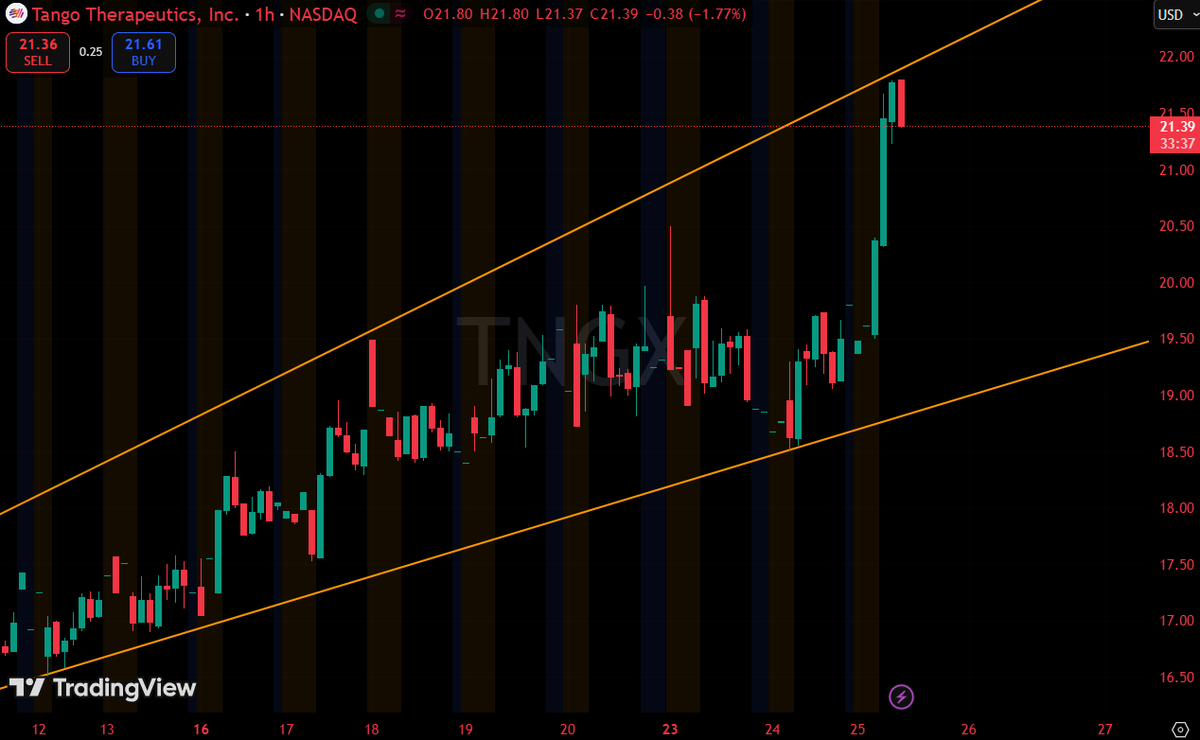Click date label 16 on time axis
Image resolution: width=1200 pixels, height=740 pixels.
(x=201, y=729)
